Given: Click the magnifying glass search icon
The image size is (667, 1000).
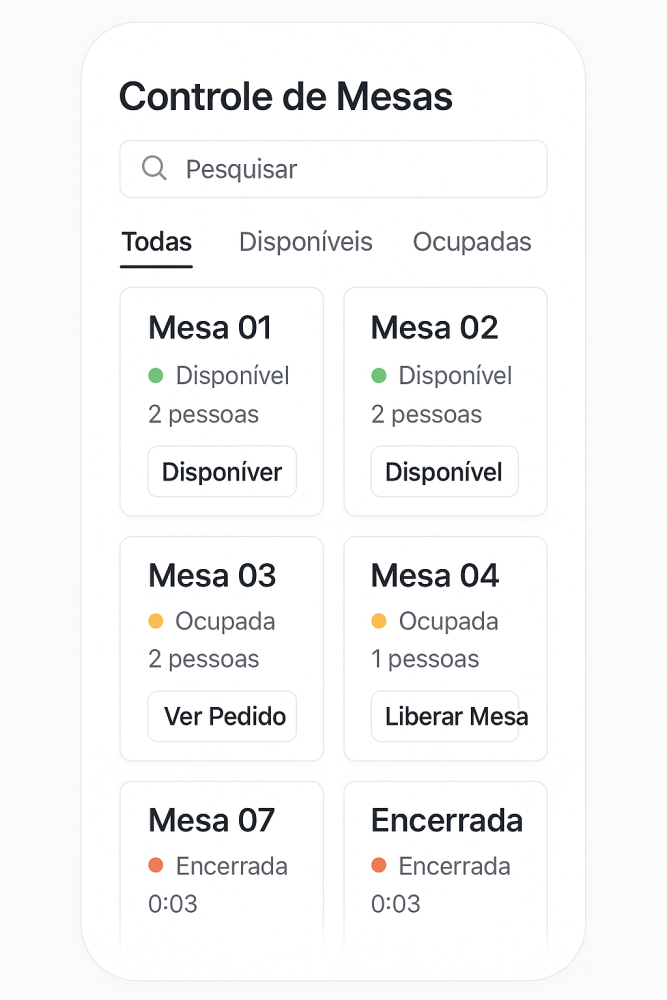Looking at the screenshot, I should pyautogui.click(x=154, y=168).
